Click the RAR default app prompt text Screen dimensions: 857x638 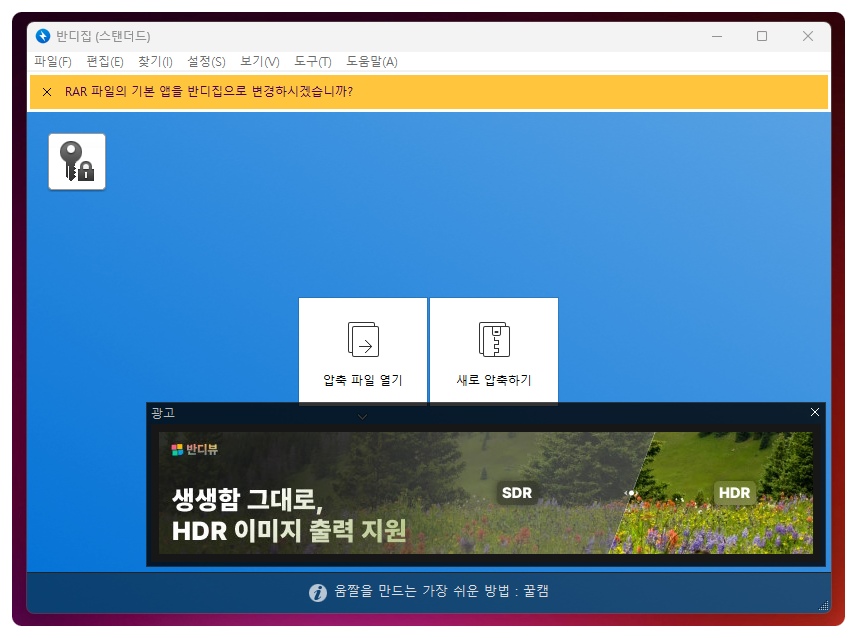[x=209, y=91]
